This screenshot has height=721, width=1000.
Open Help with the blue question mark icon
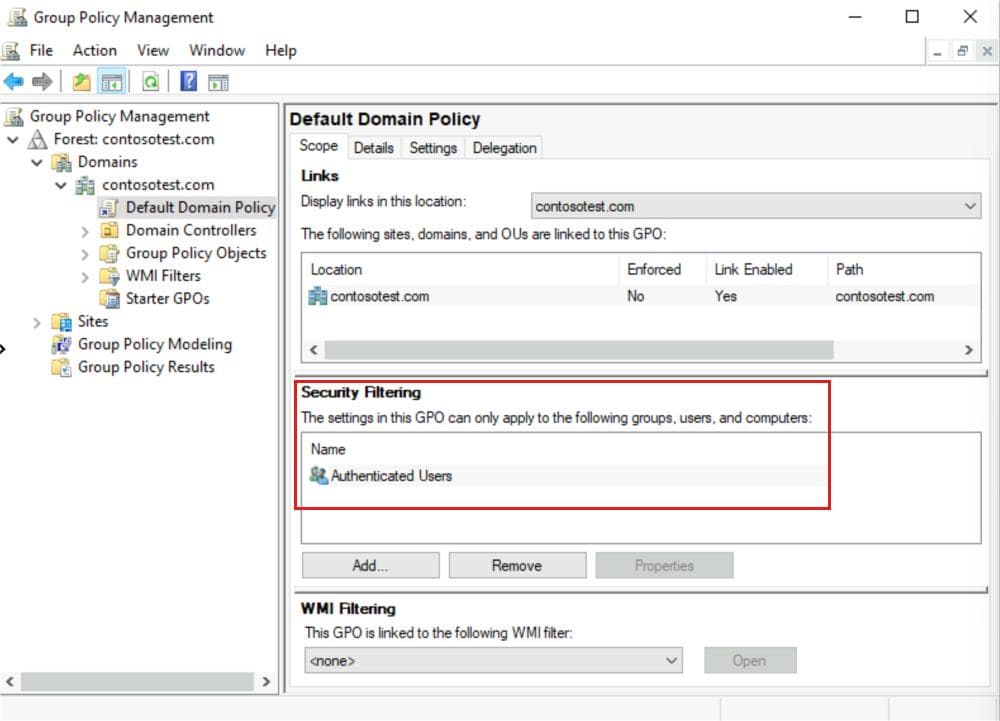point(189,81)
